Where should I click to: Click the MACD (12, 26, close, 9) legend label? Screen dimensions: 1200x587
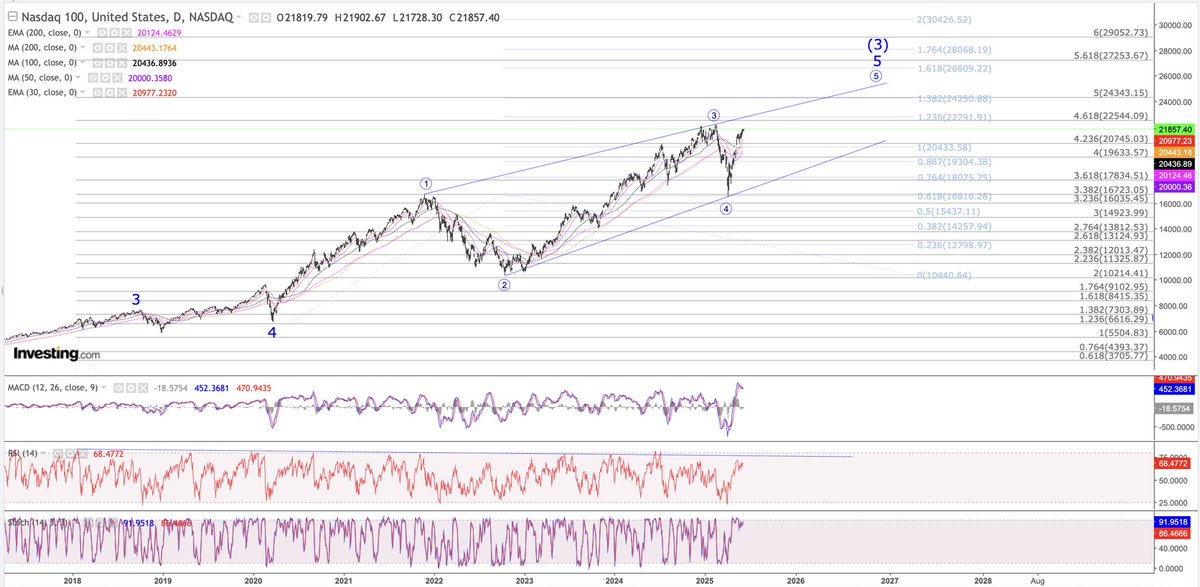click(52, 387)
